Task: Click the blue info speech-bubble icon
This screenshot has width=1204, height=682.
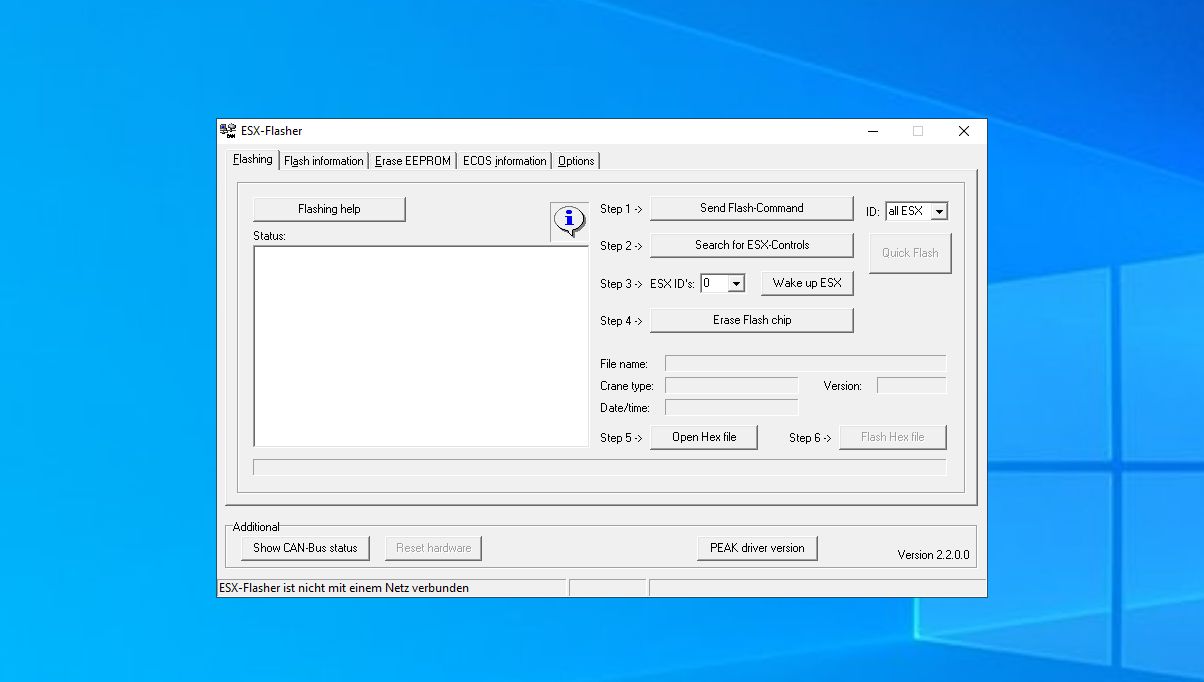Action: click(569, 220)
